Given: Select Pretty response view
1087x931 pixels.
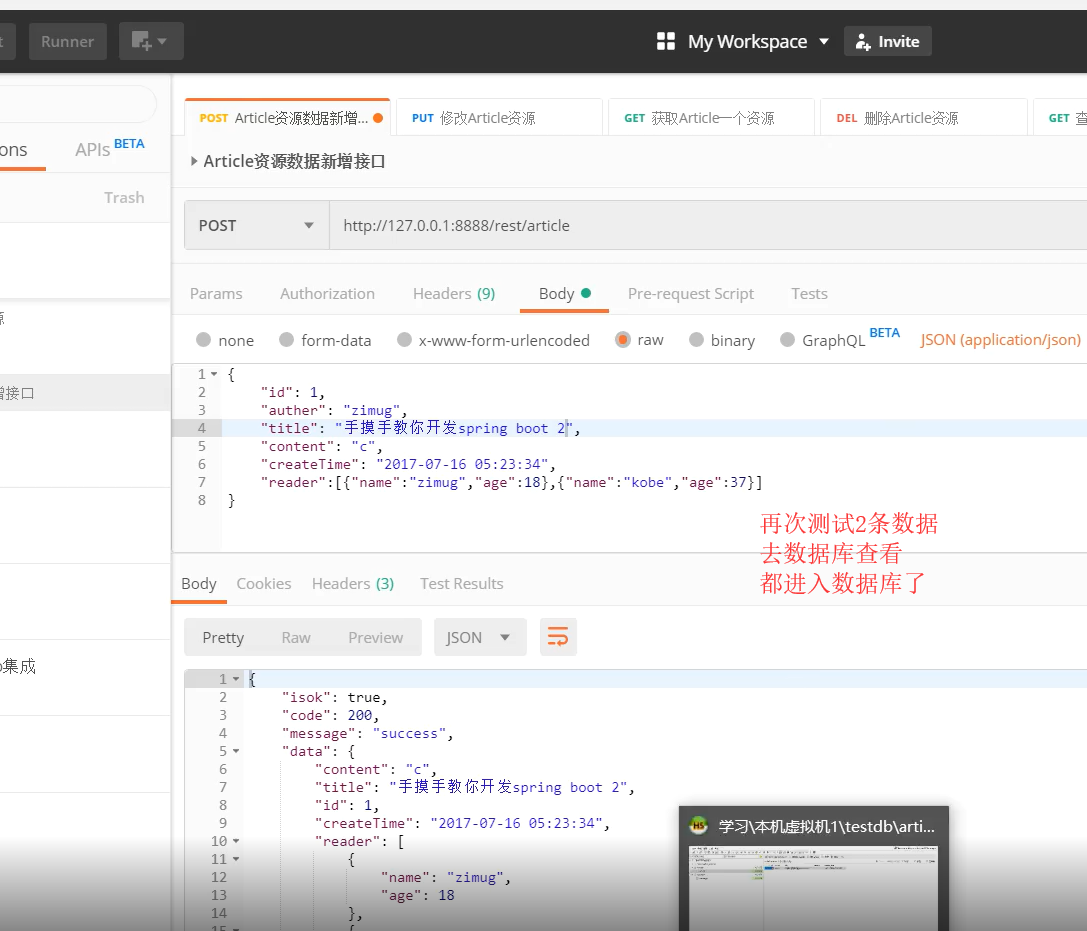Looking at the screenshot, I should click(223, 638).
